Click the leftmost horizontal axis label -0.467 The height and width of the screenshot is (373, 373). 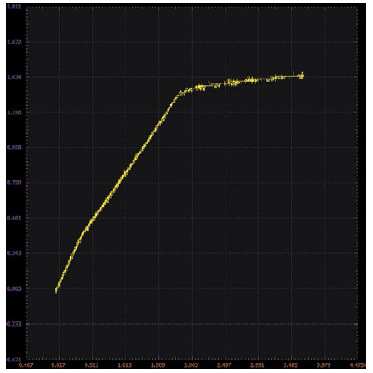(27, 365)
